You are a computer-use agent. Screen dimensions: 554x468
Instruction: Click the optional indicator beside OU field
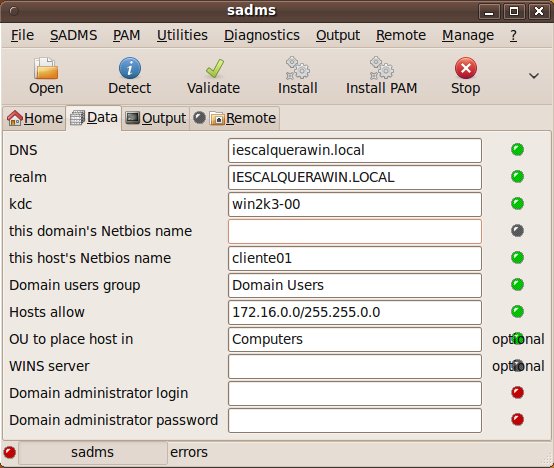point(518,339)
